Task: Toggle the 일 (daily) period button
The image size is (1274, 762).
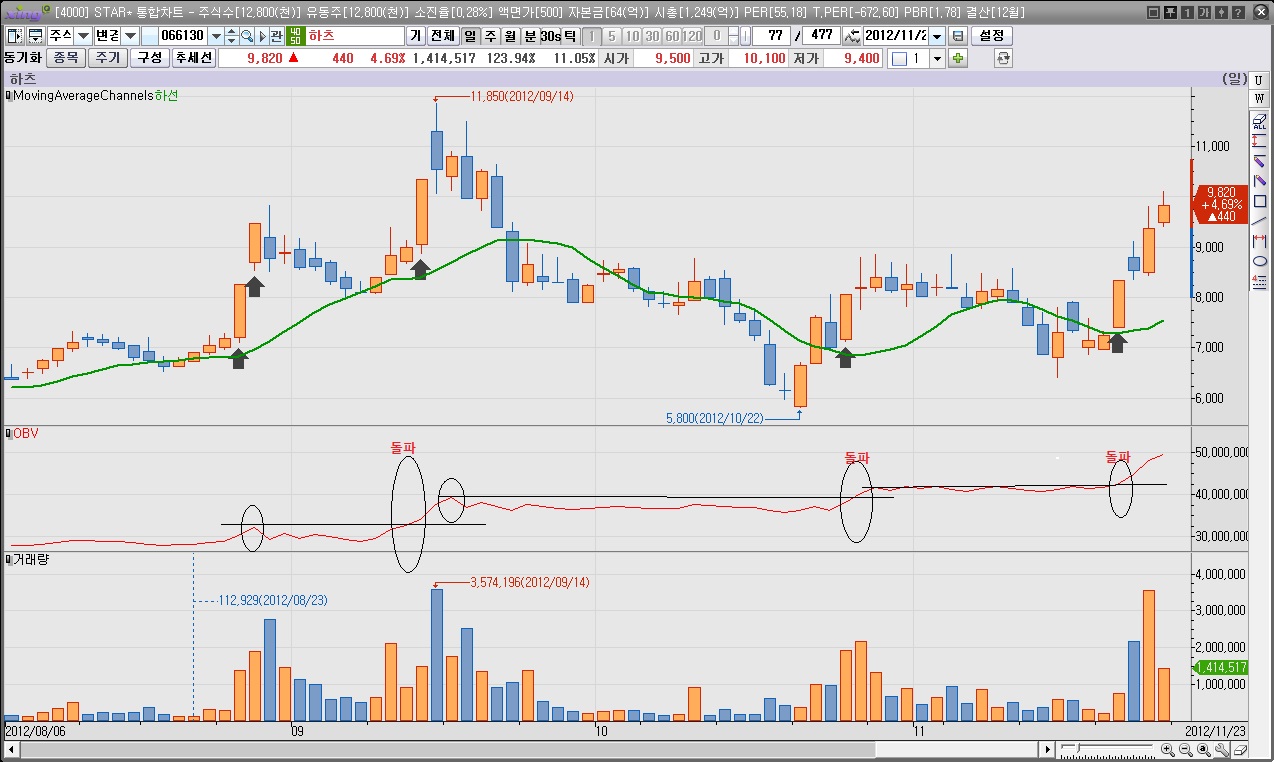Action: click(x=469, y=36)
